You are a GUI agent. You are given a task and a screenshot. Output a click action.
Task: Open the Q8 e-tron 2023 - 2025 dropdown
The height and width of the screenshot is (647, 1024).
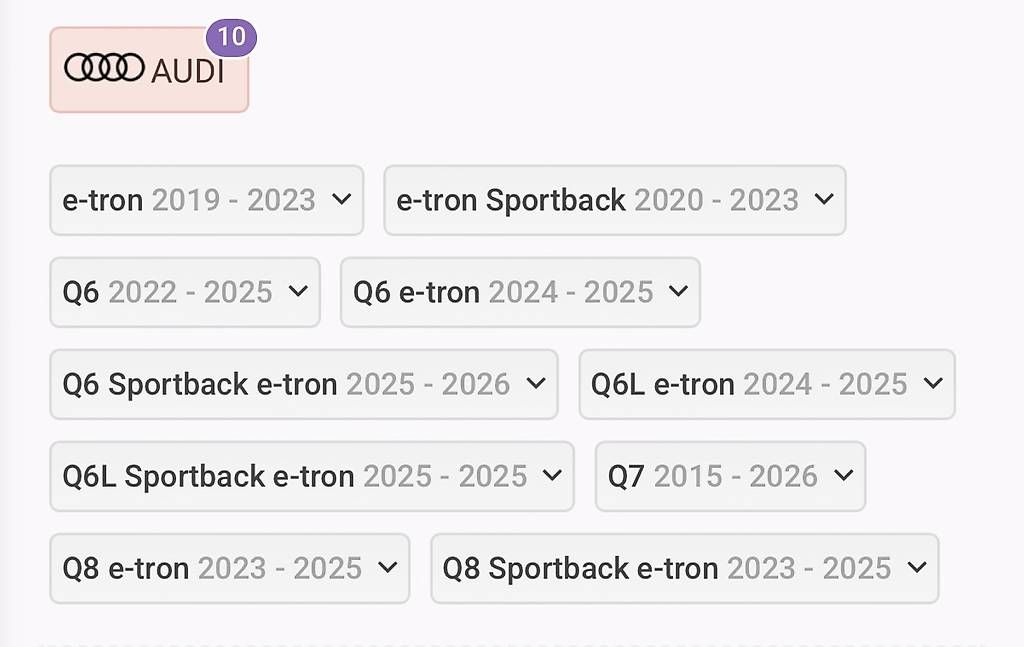tap(229, 568)
